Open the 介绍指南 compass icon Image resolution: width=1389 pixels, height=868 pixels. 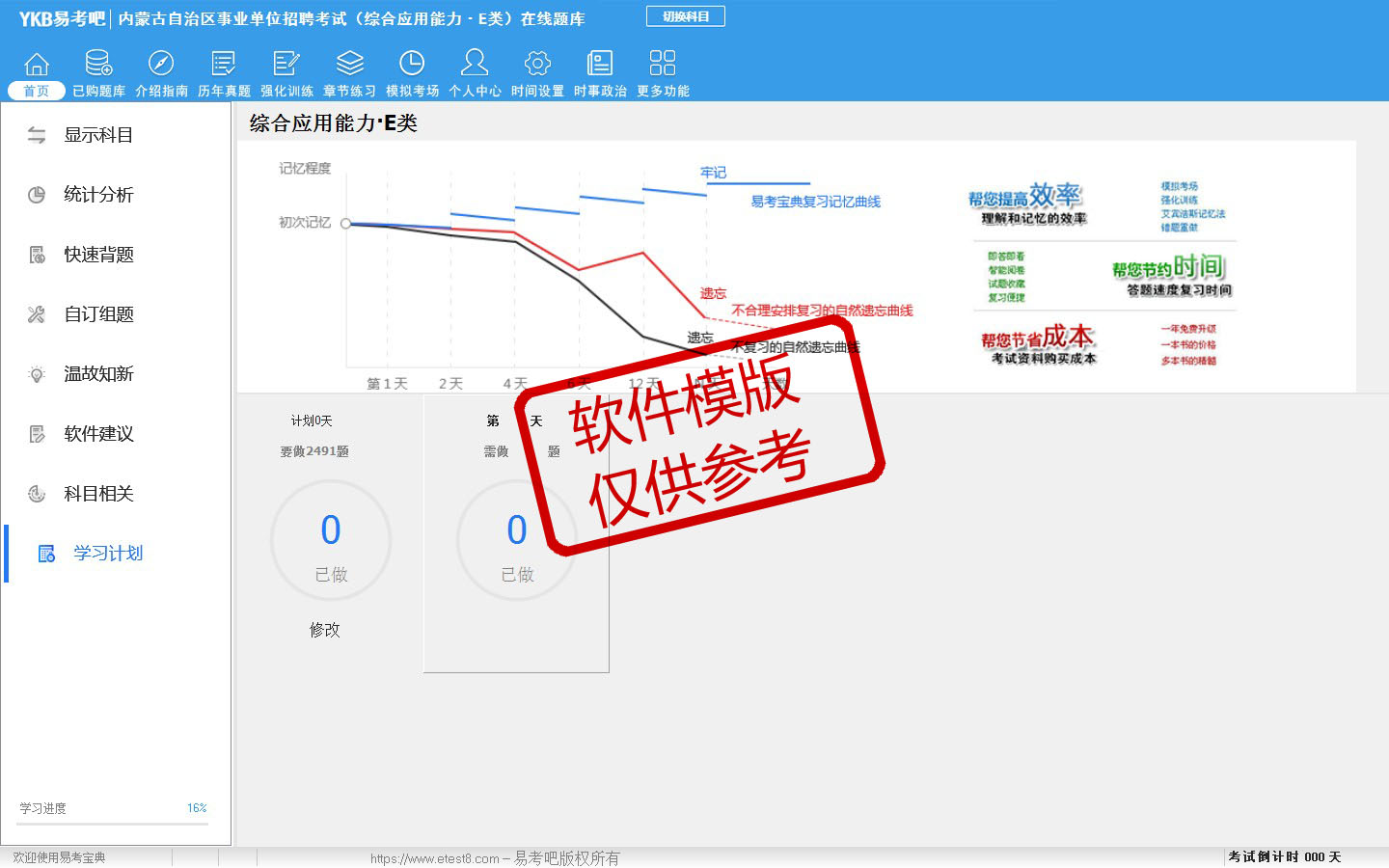[x=161, y=65]
